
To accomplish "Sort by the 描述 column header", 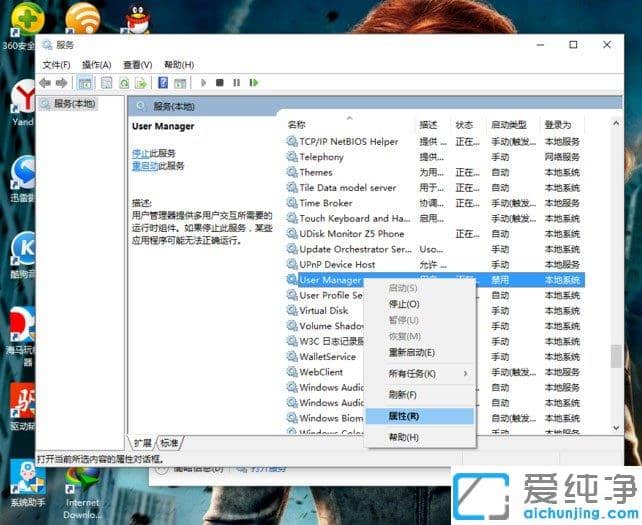I will tap(428, 124).
